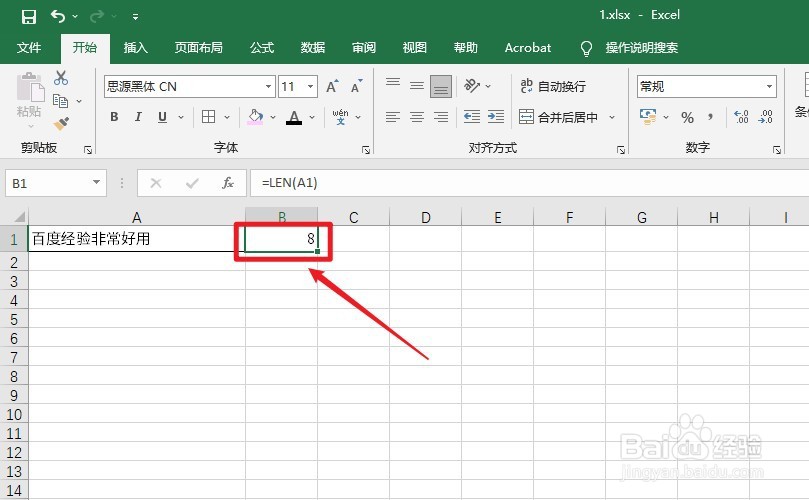Screen dimensions: 809x500
Task: Select Top Align icon
Action: click(x=393, y=85)
